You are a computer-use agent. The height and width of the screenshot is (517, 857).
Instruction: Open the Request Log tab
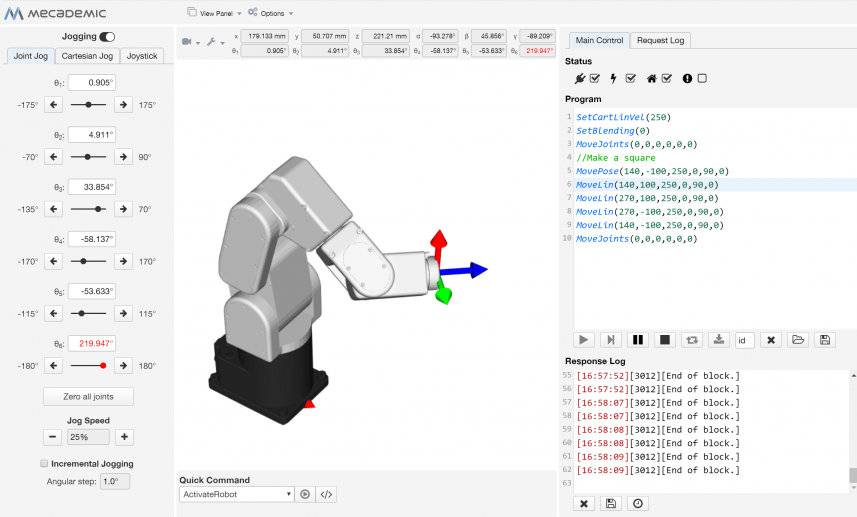660,40
